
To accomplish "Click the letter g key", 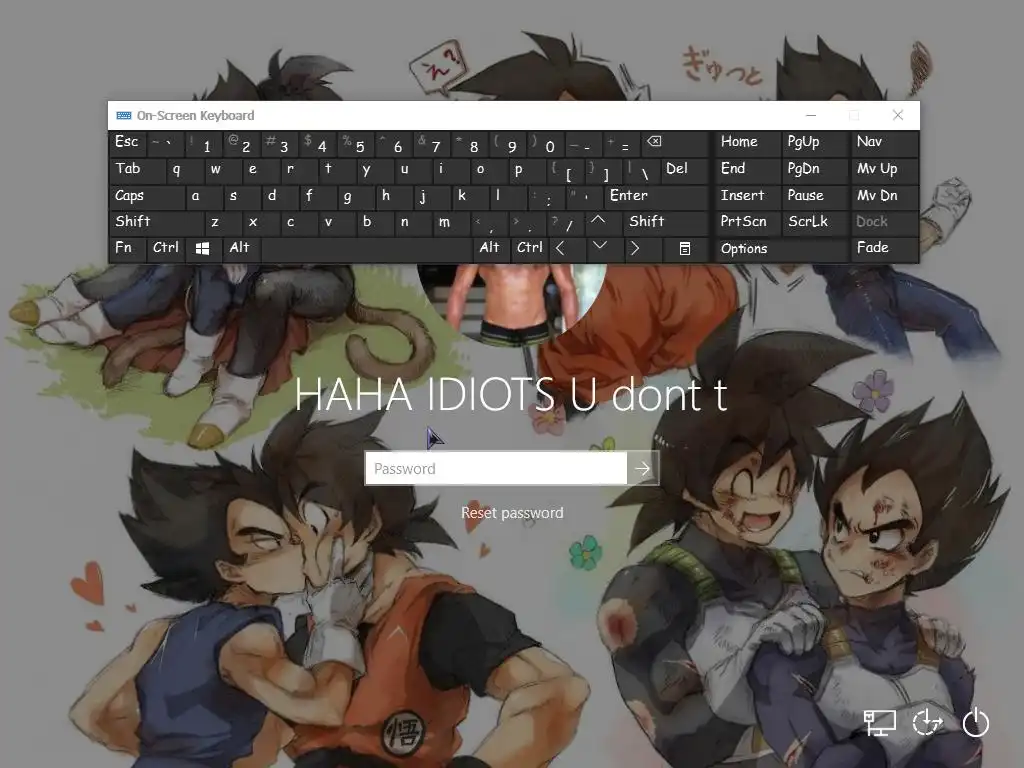I will coord(356,196).
